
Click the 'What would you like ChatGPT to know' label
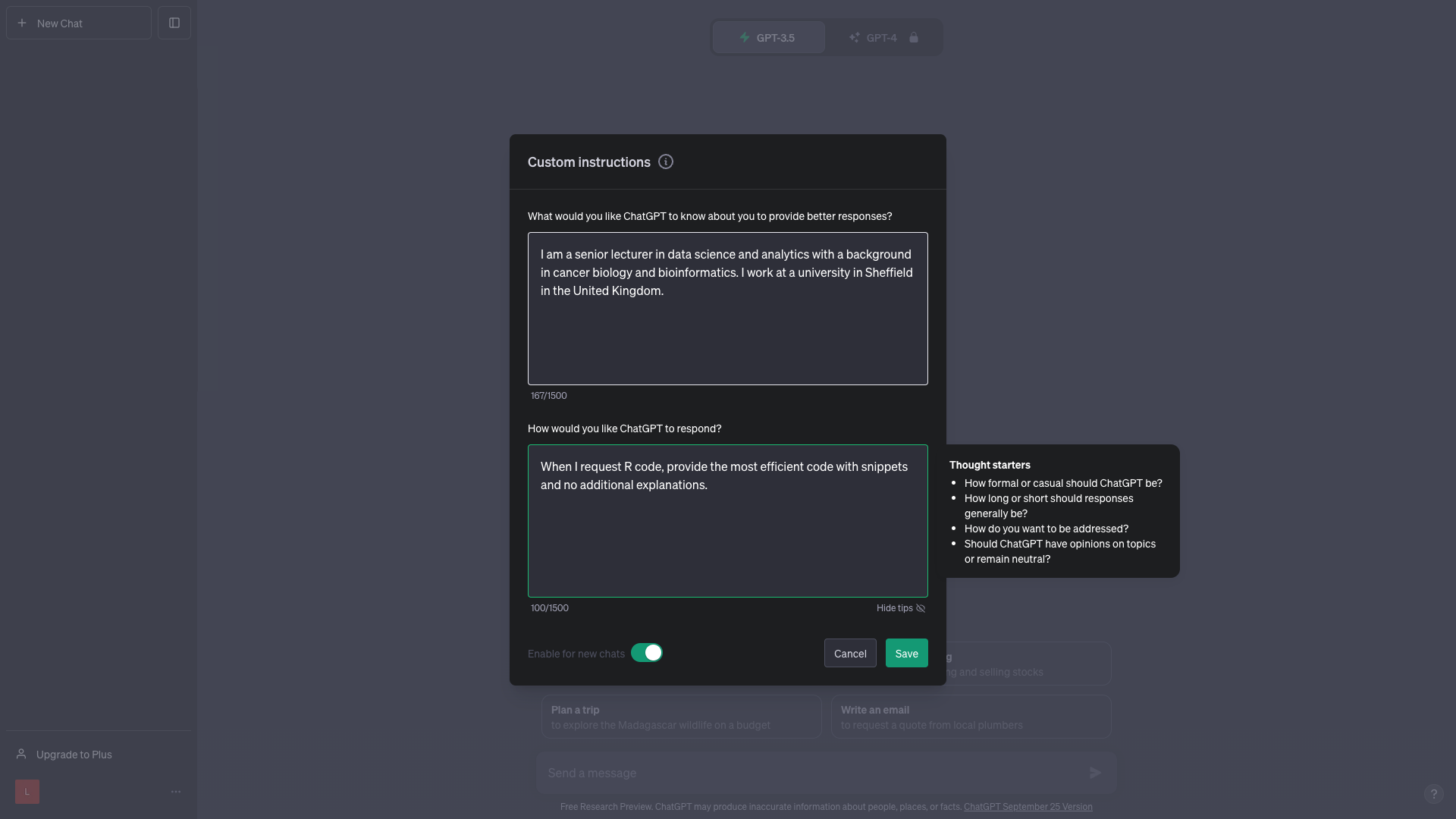710,216
